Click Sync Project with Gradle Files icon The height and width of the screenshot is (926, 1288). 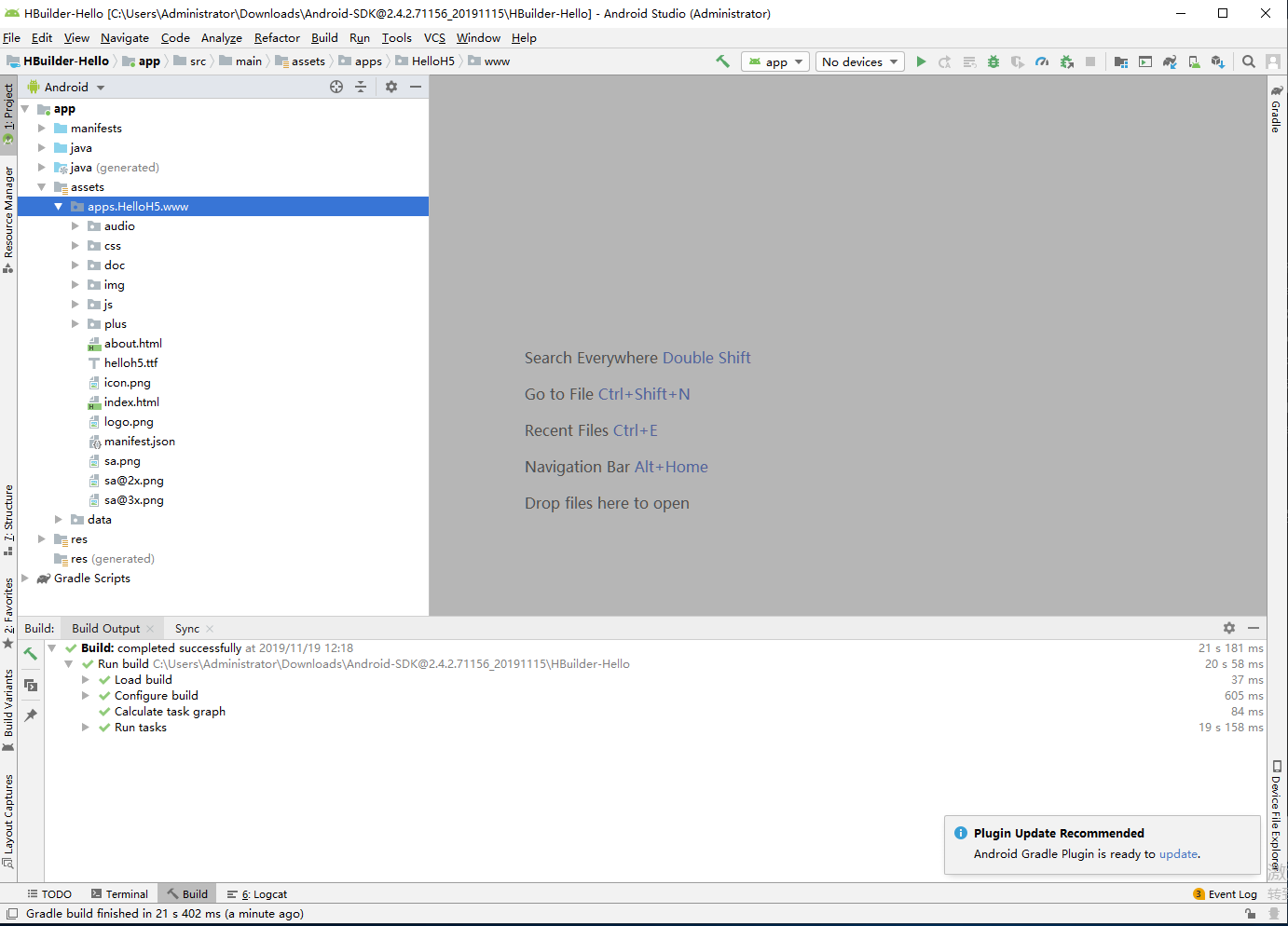click(1170, 61)
